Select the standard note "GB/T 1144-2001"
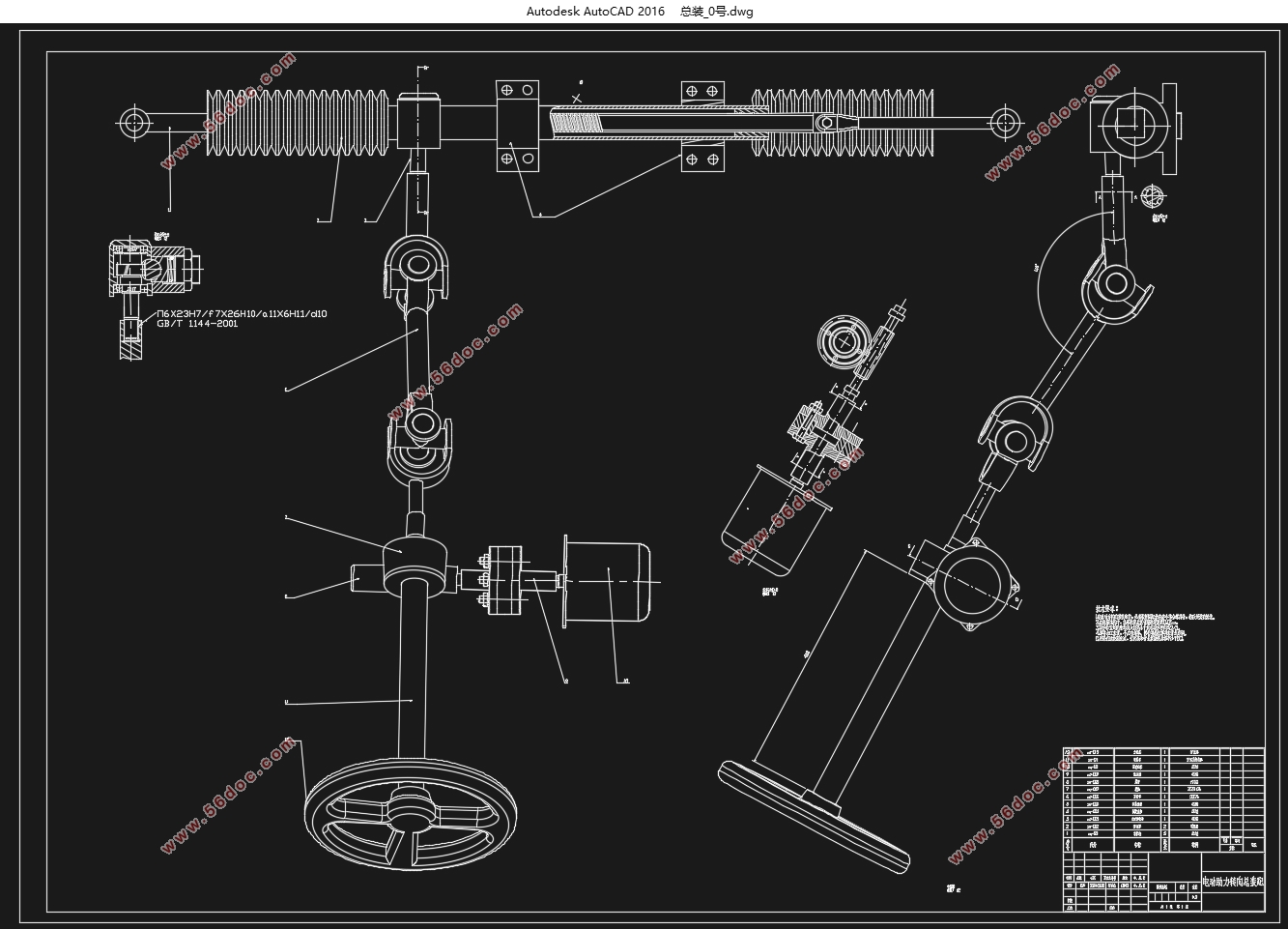Viewport: 1288px width, 929px height. click(197, 324)
